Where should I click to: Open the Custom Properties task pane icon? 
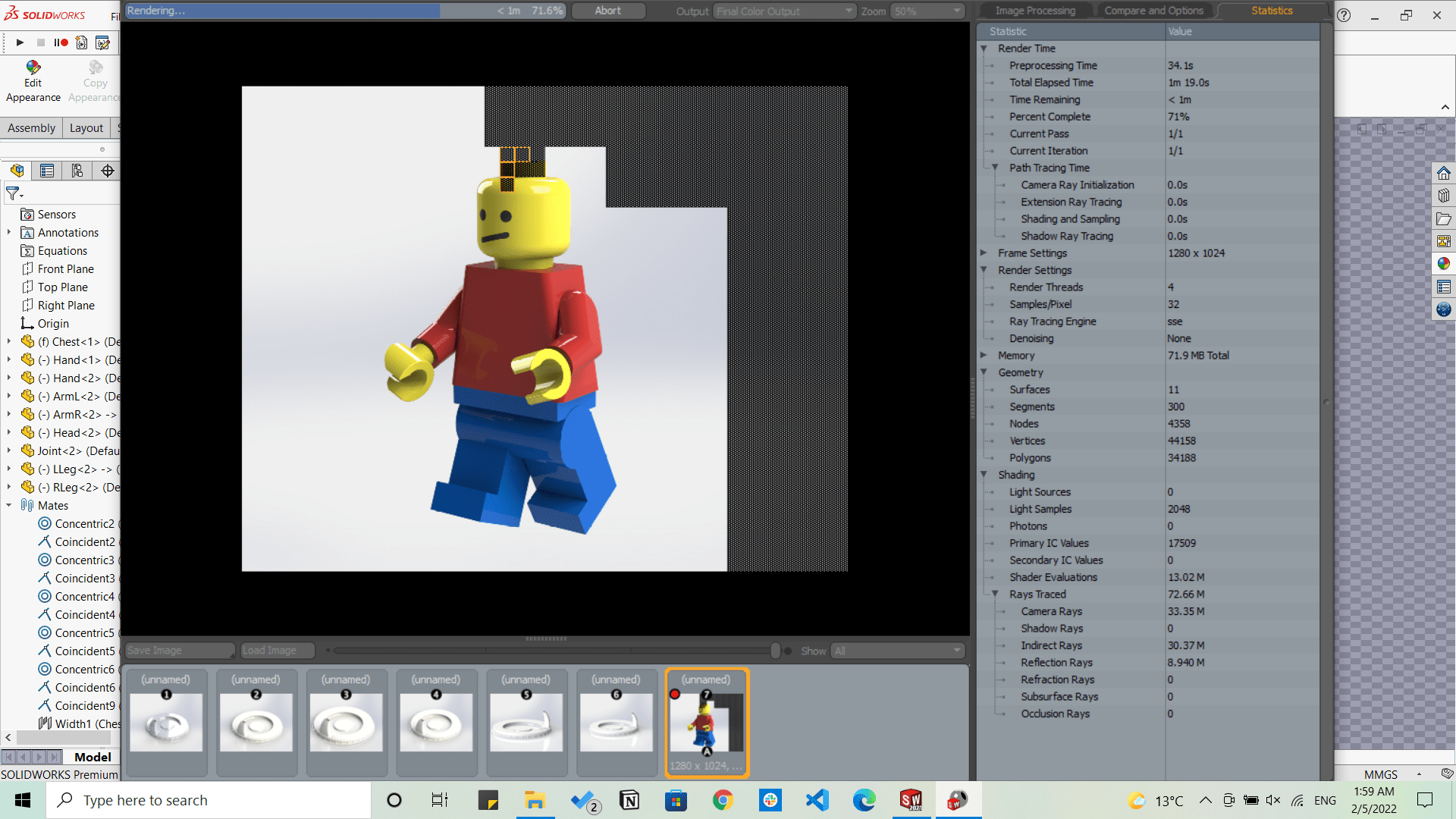click(x=1443, y=287)
